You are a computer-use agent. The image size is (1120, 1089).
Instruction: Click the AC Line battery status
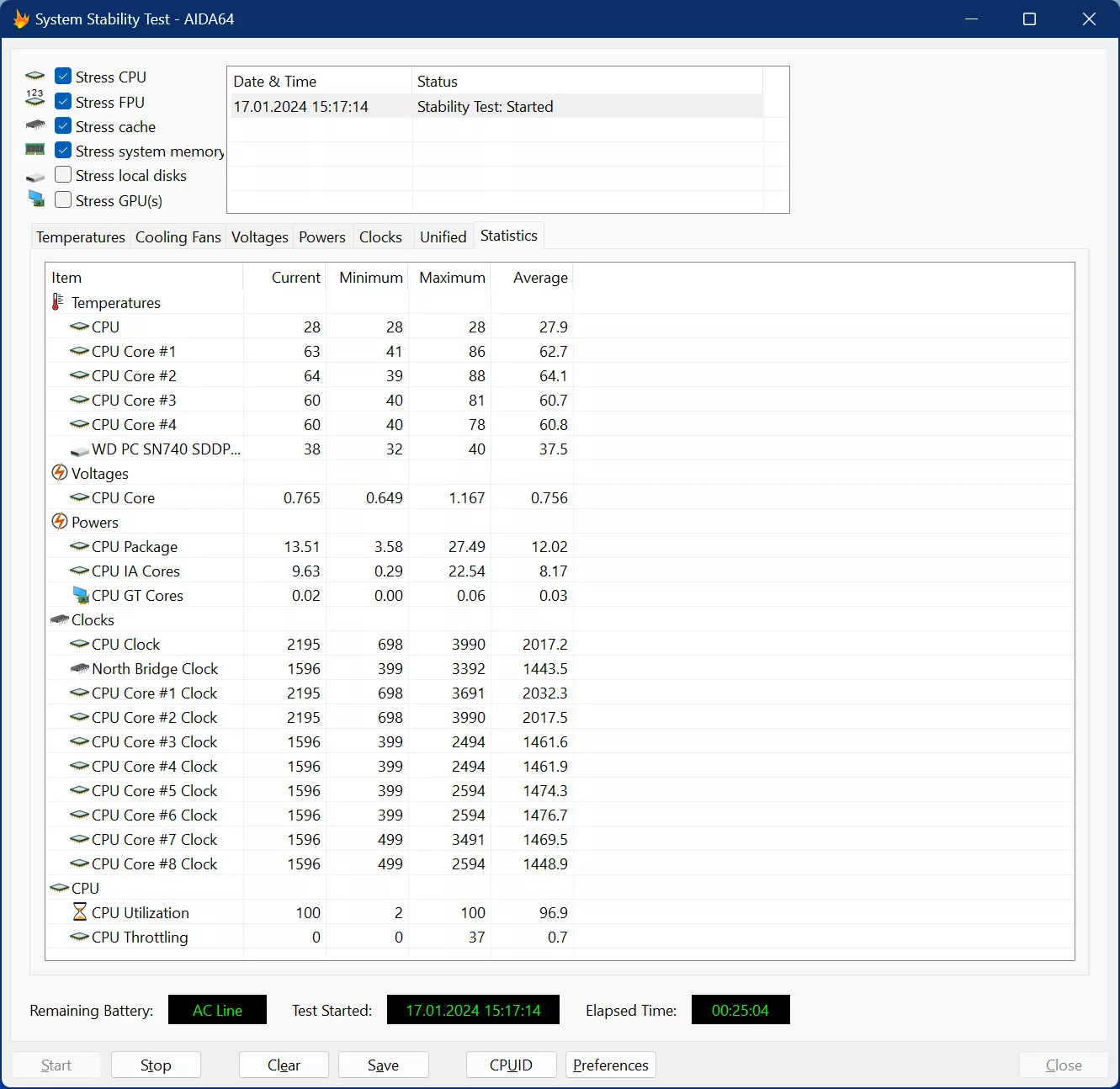217,1010
